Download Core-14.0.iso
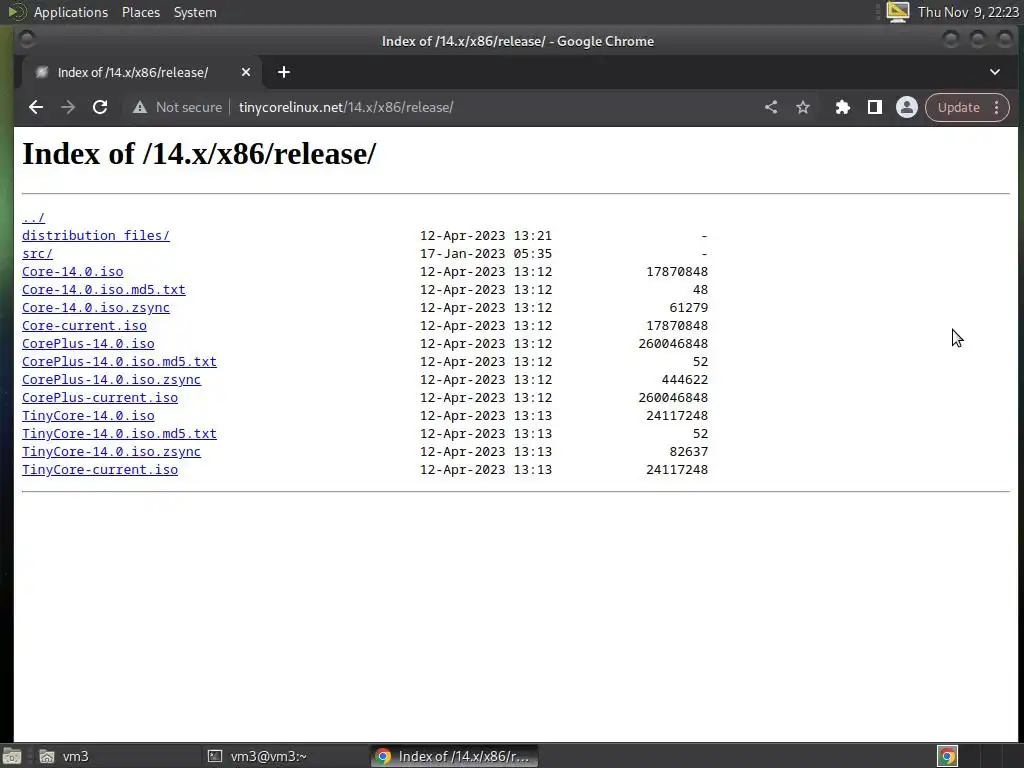1024x768 pixels. click(x=72, y=272)
